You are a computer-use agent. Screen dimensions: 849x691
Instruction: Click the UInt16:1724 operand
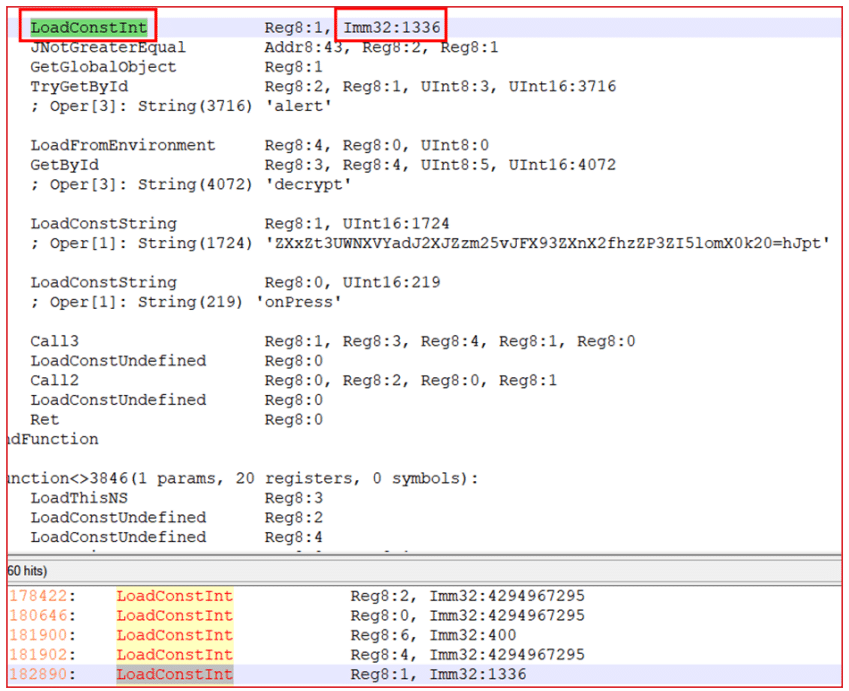396,223
